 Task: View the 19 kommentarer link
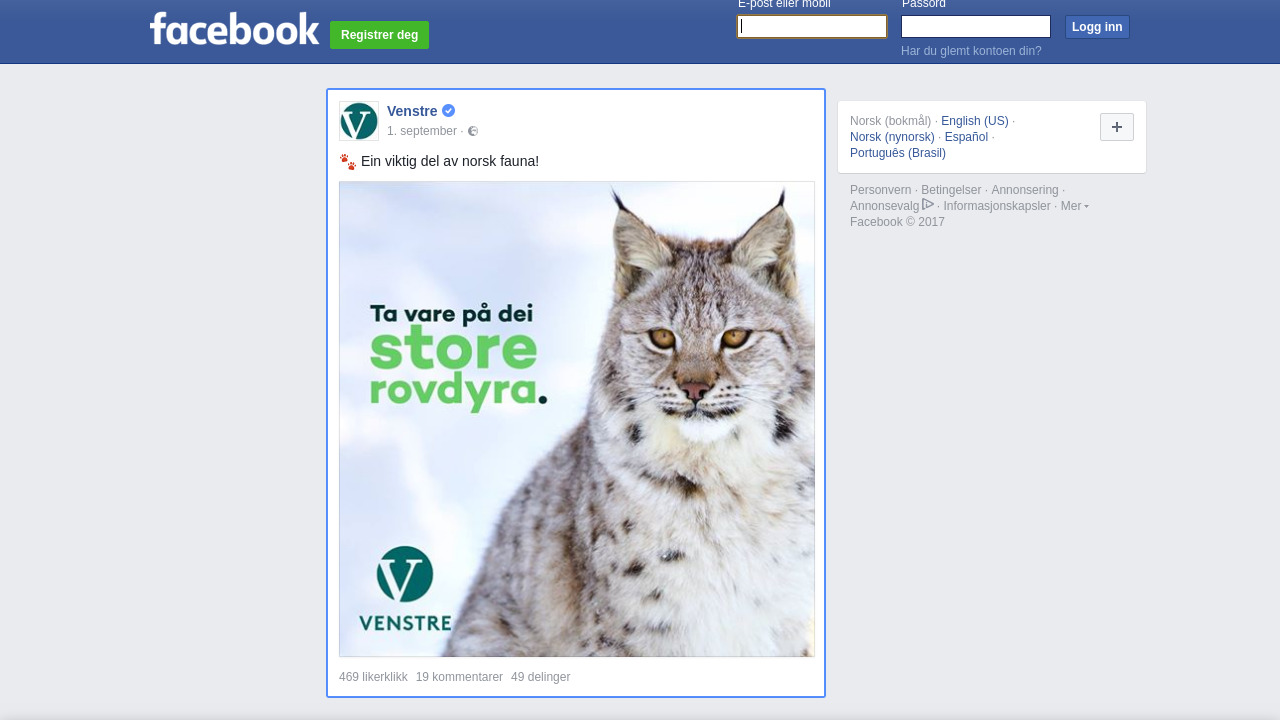click(459, 677)
